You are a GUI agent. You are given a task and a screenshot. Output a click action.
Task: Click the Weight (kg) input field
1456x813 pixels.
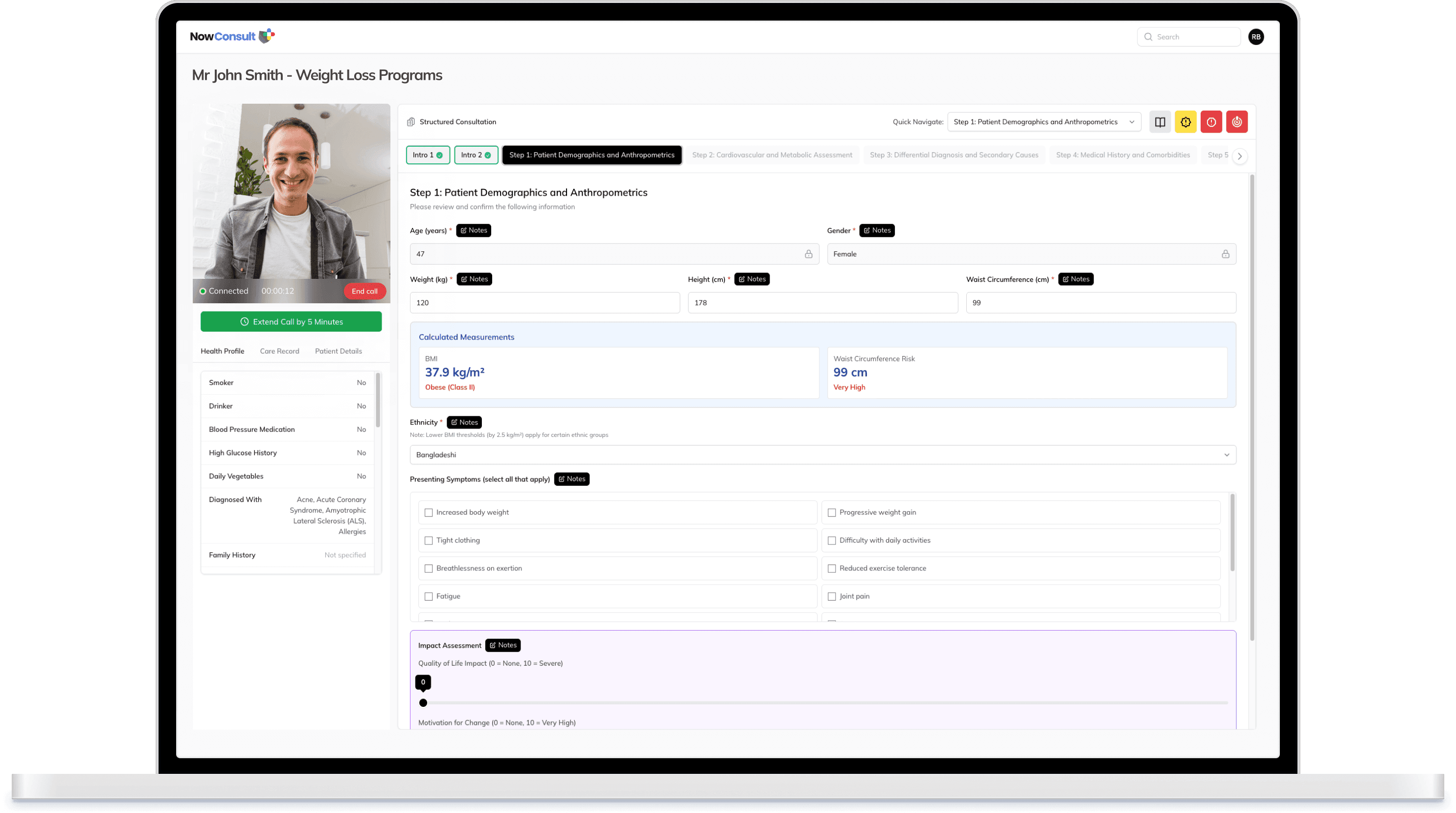545,303
